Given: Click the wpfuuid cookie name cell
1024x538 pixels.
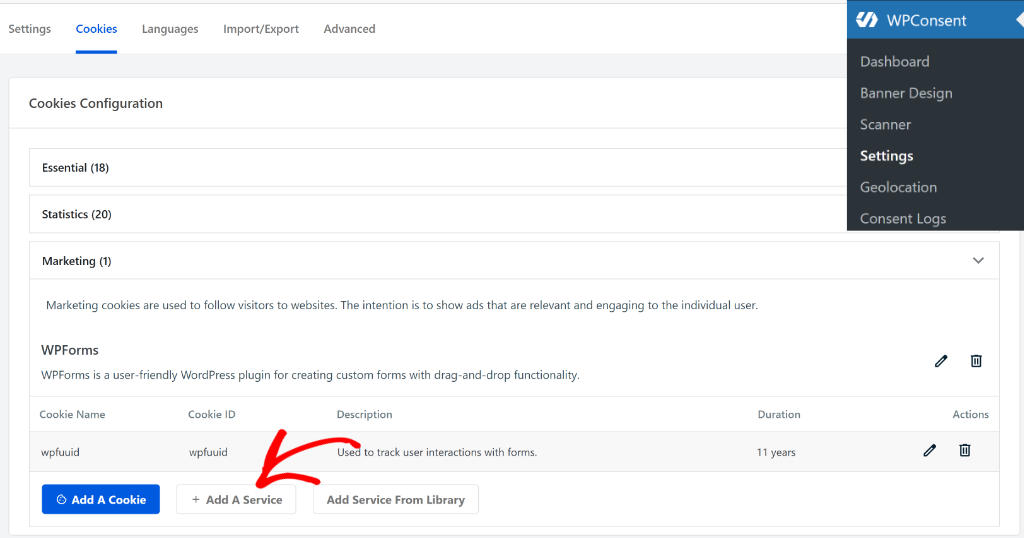Looking at the screenshot, I should 60,452.
